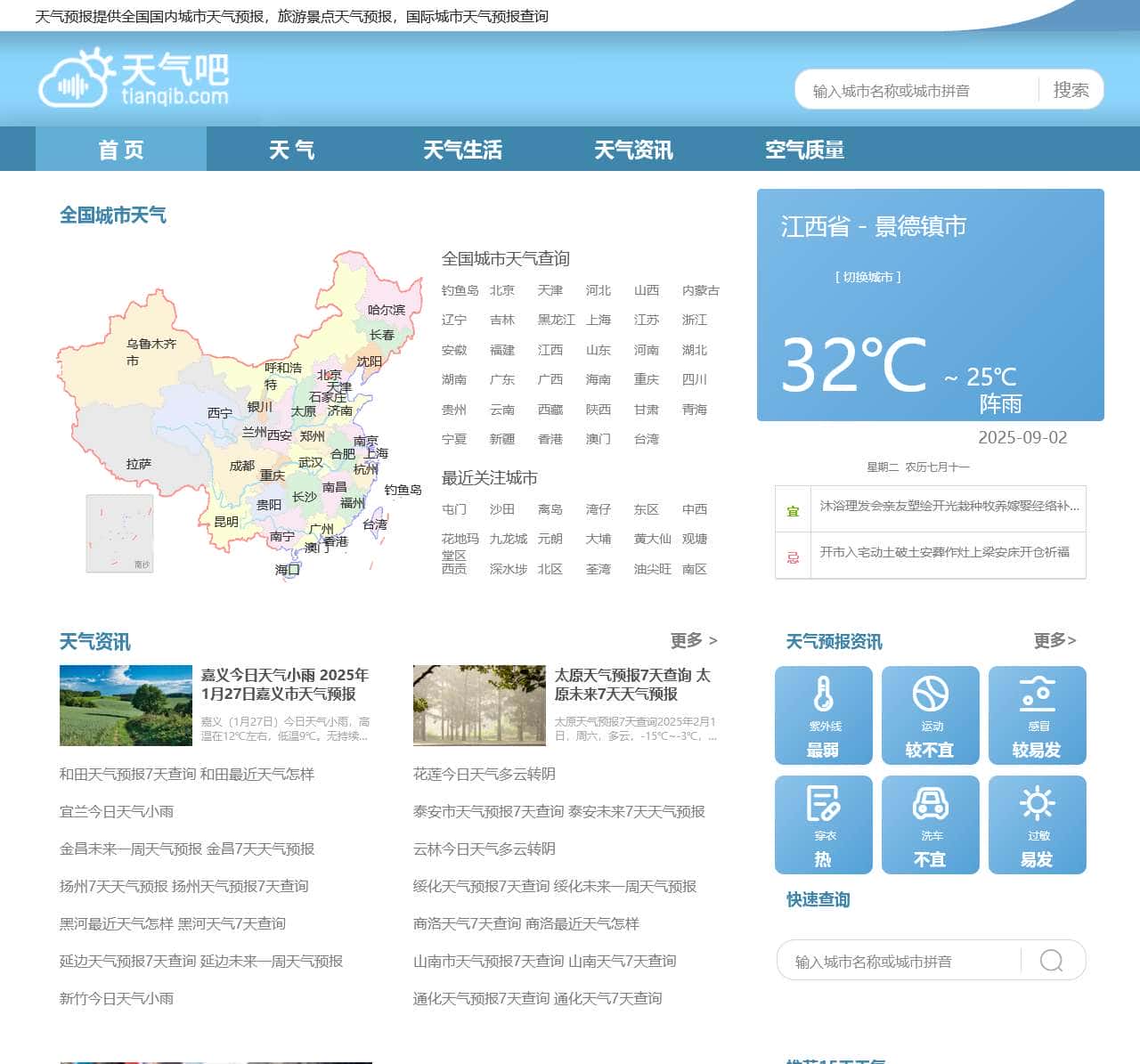
Task: Open the 空气质量 nav tab
Action: coord(804,150)
